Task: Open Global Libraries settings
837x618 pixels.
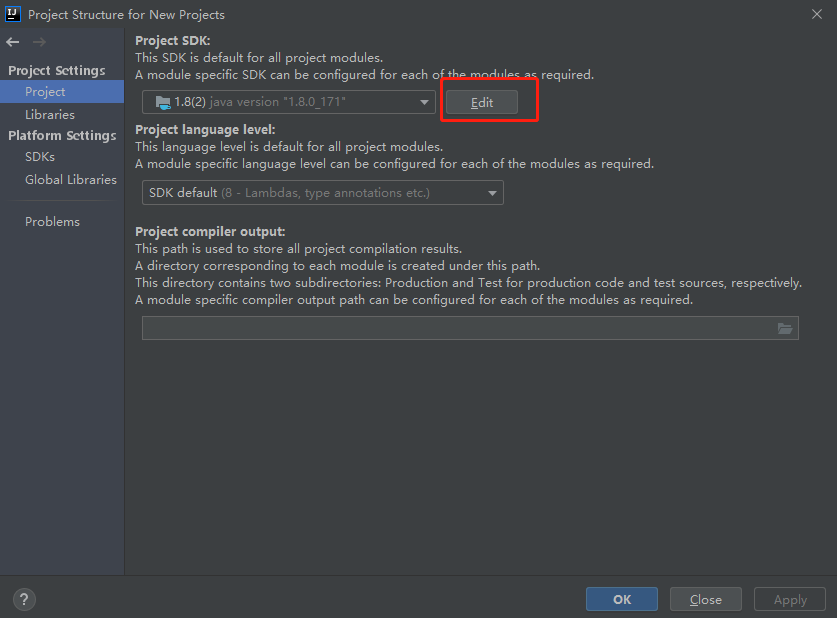Action: 70,180
